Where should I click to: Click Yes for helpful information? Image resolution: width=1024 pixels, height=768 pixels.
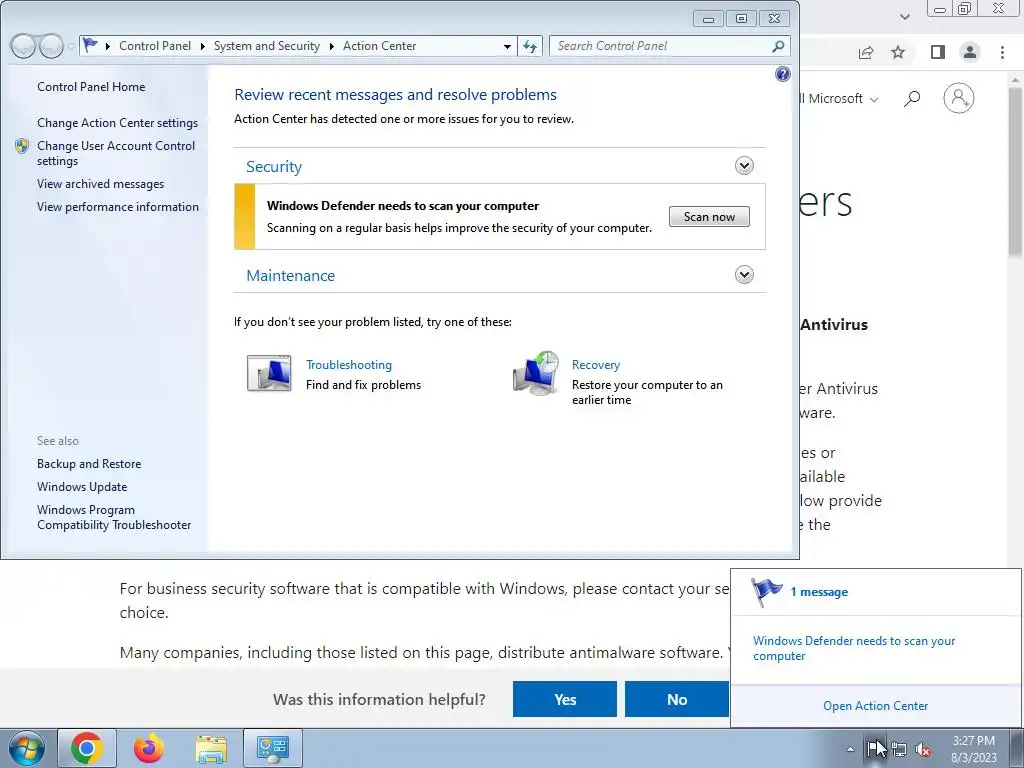click(565, 699)
